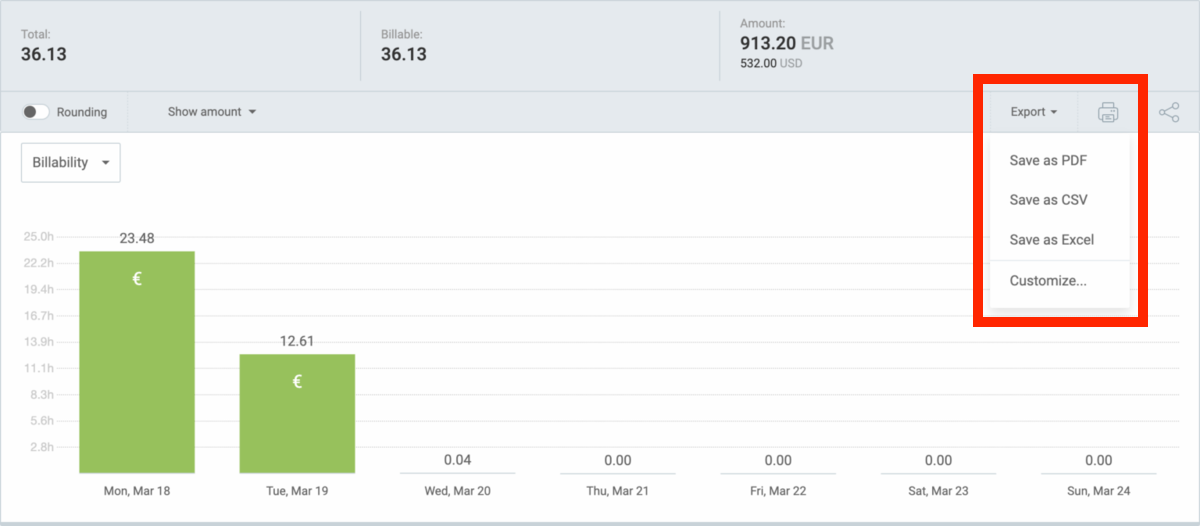The height and width of the screenshot is (526, 1200).
Task: Click the printer icon
Action: pos(1108,112)
